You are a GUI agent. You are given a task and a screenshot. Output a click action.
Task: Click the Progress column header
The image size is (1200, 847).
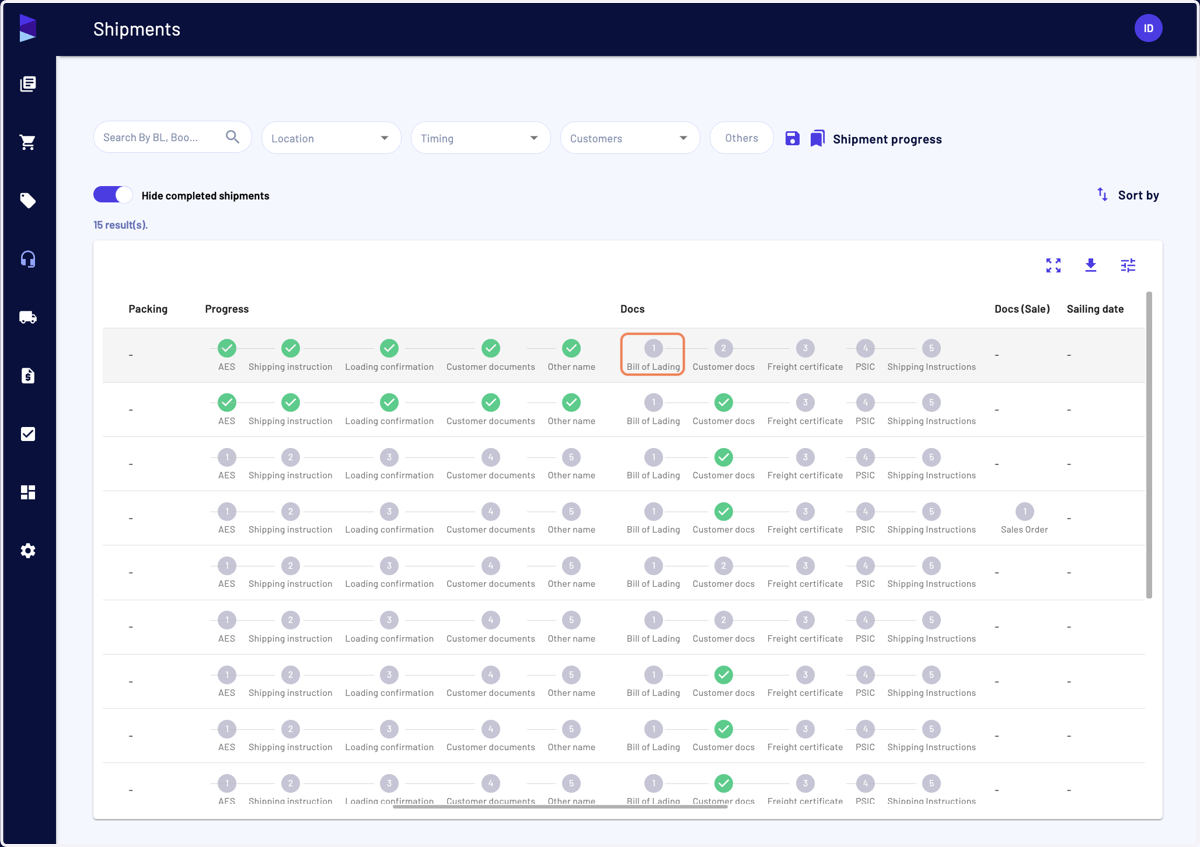(227, 309)
